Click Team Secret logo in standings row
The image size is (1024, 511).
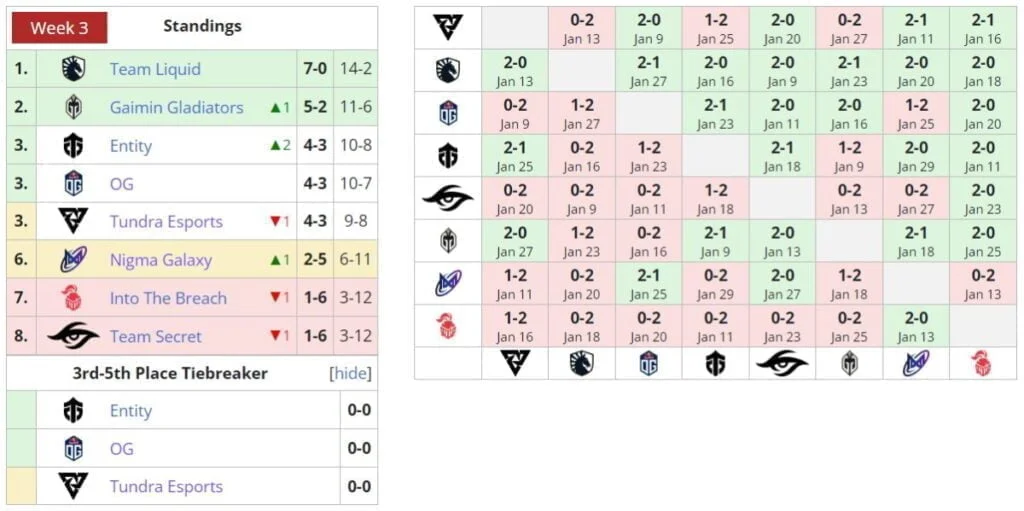click(x=73, y=336)
